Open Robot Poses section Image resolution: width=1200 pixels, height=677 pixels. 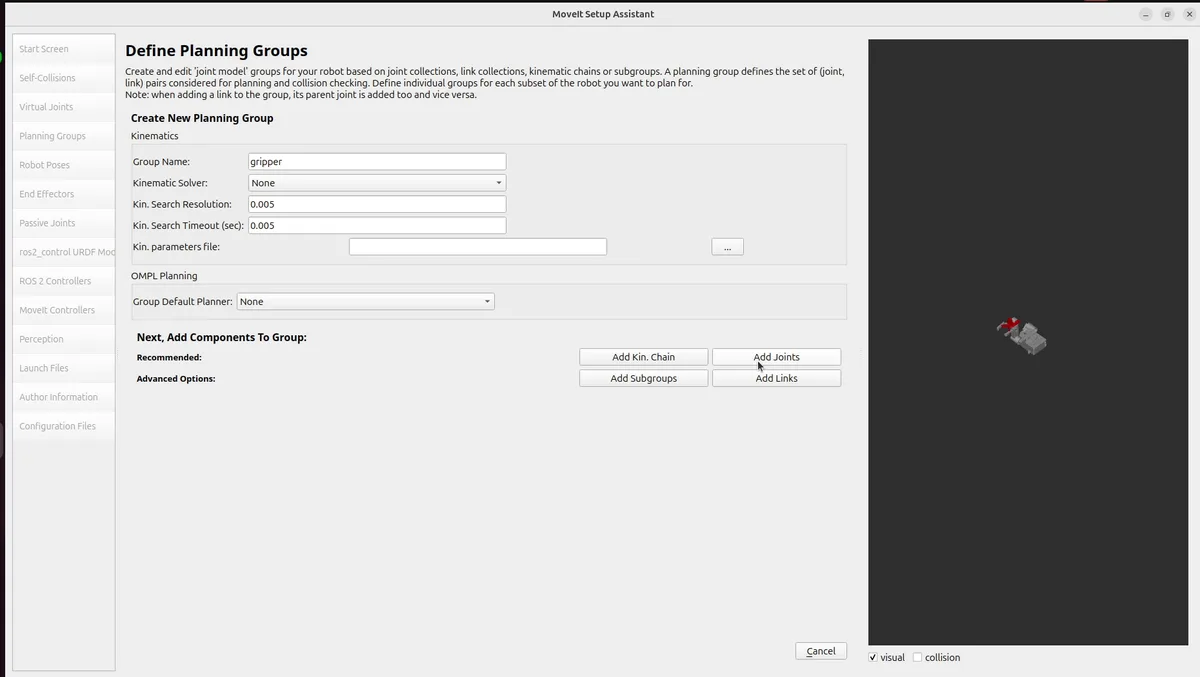pos(64,165)
